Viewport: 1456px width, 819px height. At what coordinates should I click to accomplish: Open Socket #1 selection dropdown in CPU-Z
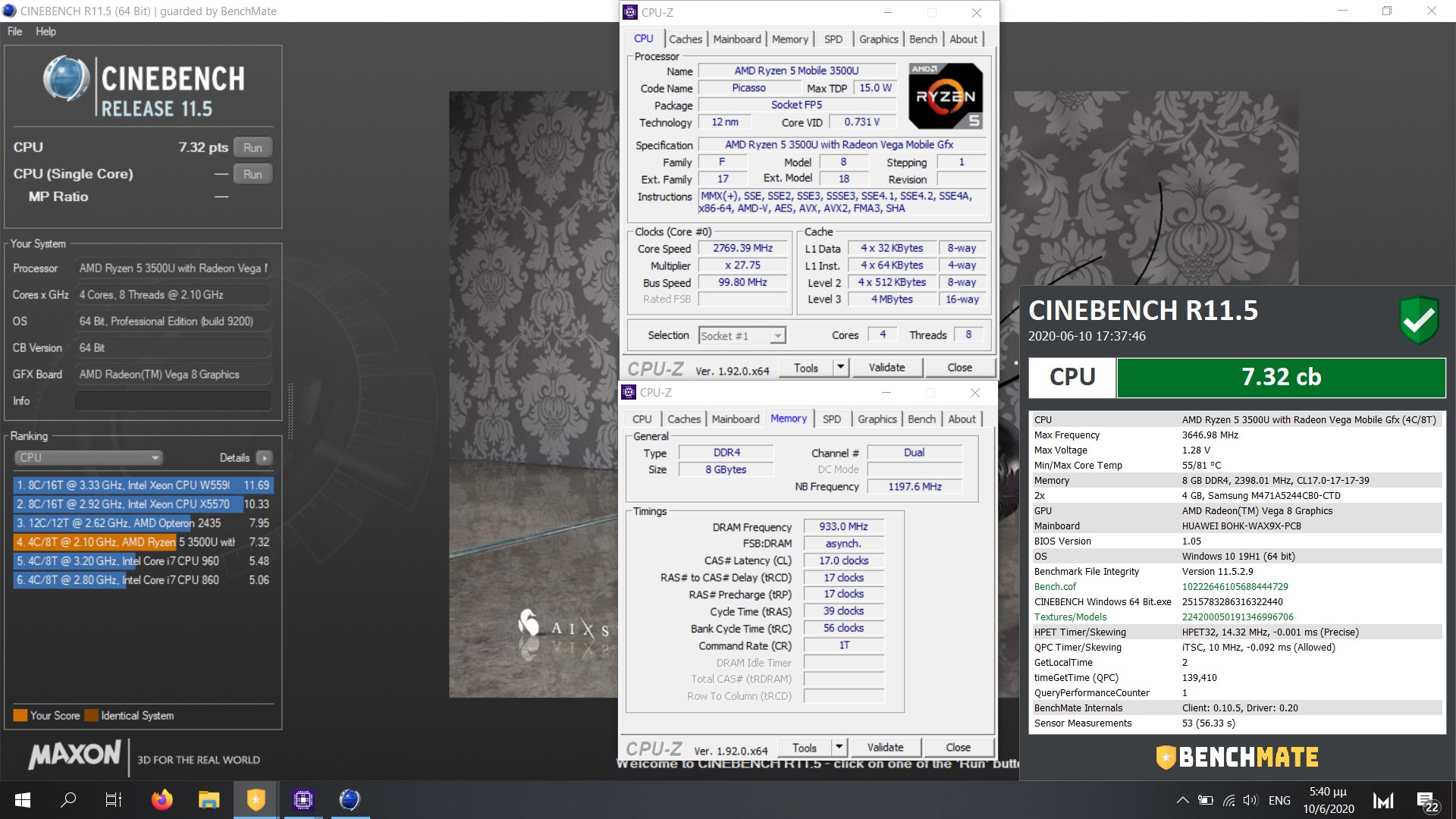click(742, 335)
